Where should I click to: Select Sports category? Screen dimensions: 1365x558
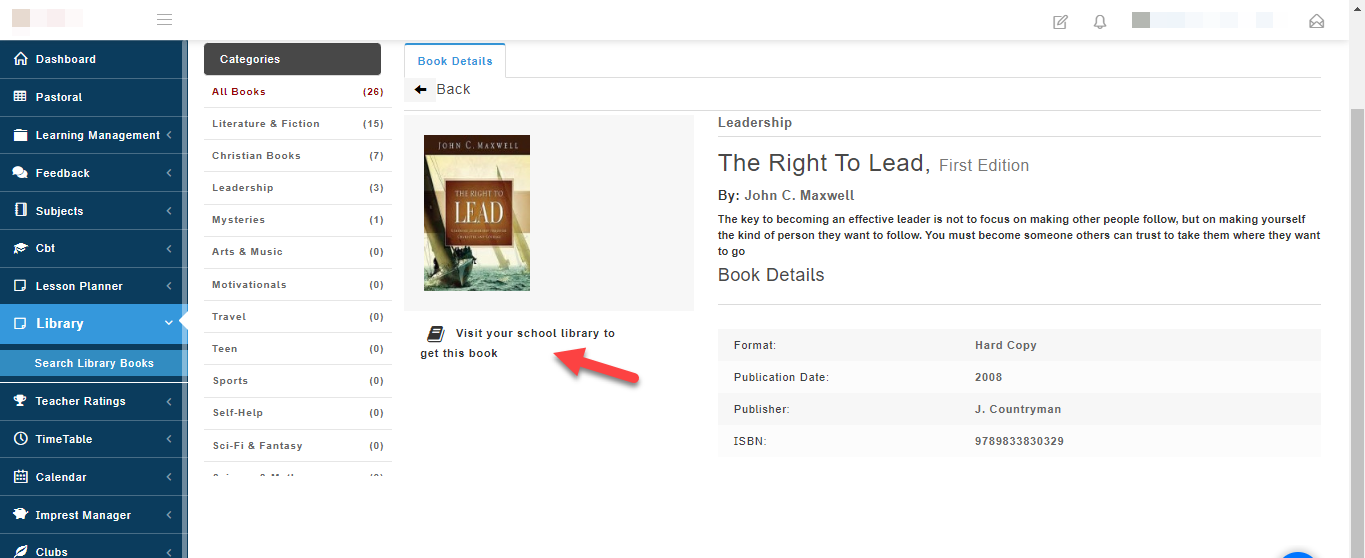click(x=297, y=381)
